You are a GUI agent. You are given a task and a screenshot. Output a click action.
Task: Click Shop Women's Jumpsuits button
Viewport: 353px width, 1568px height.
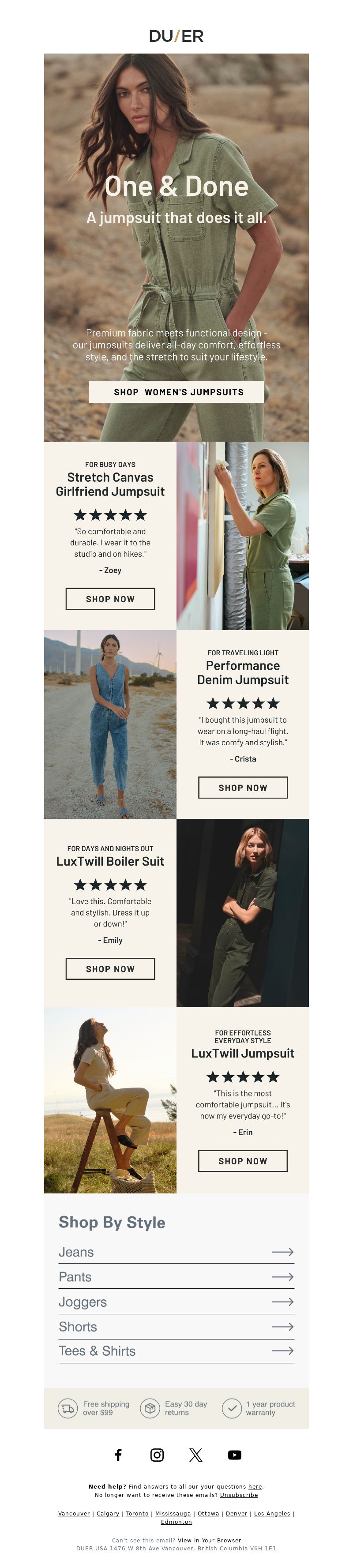coord(176,391)
